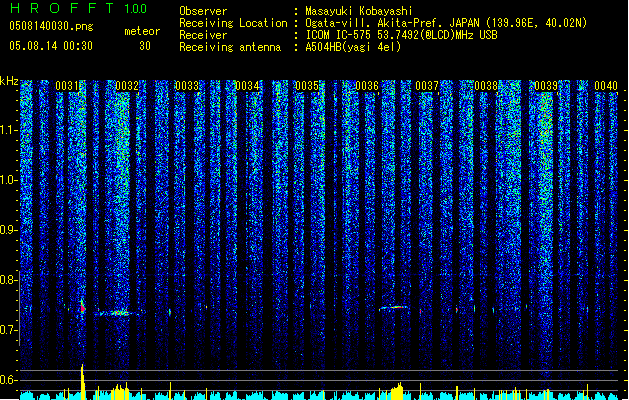Click the 0034 time marker
Image resolution: width=629 pixels, height=400 pixels.
pos(247,86)
